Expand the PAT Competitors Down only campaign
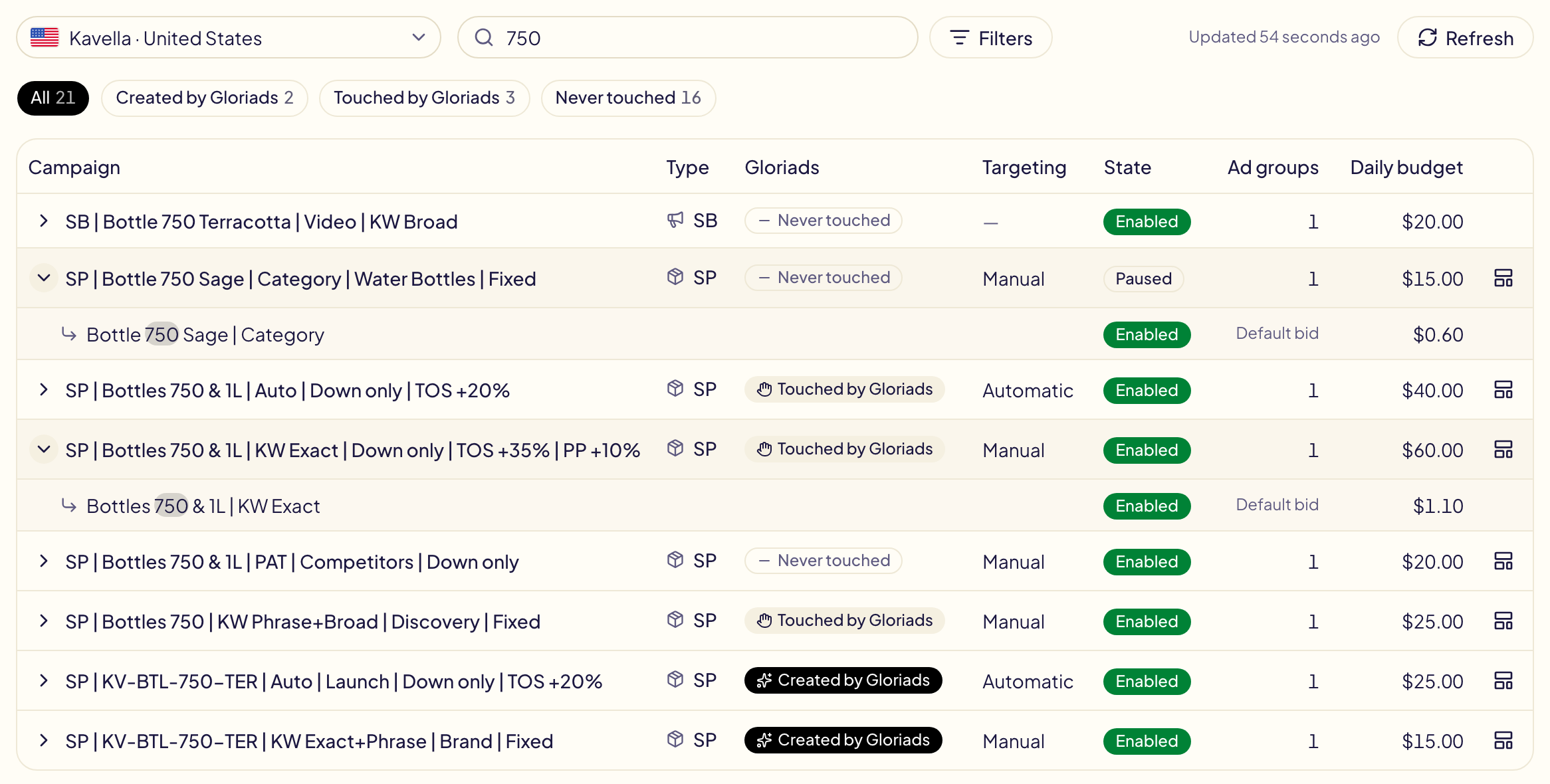Screen dimensions: 1550x784 (44, 561)
